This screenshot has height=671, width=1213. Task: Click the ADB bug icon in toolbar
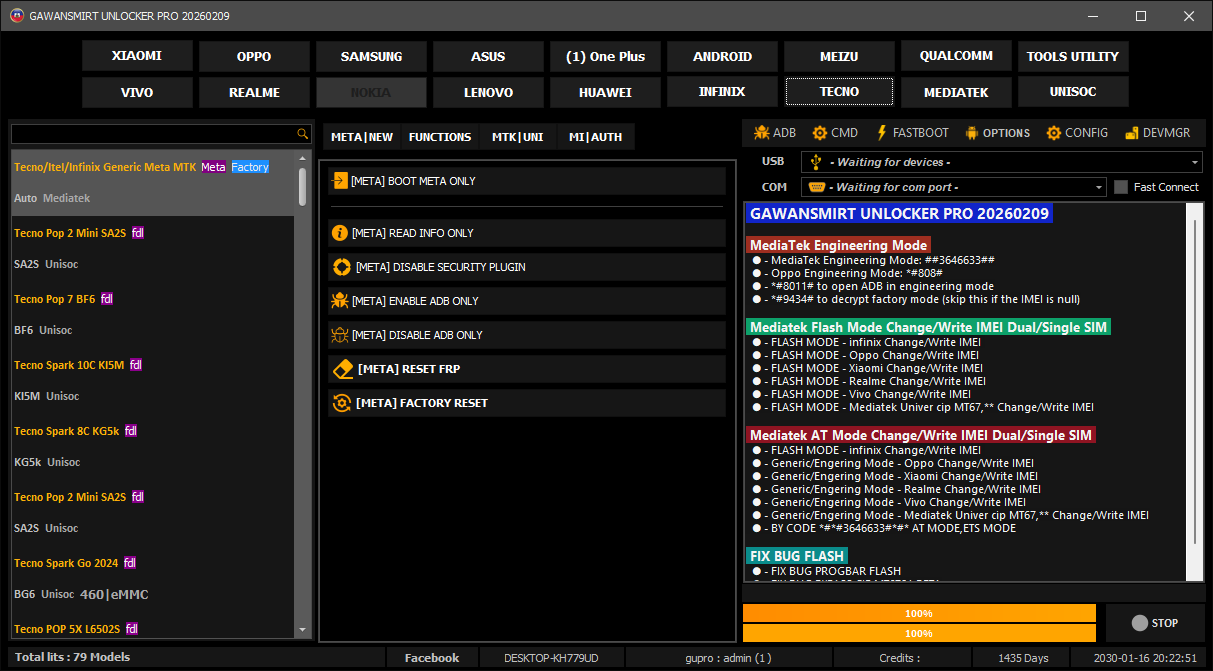(761, 133)
